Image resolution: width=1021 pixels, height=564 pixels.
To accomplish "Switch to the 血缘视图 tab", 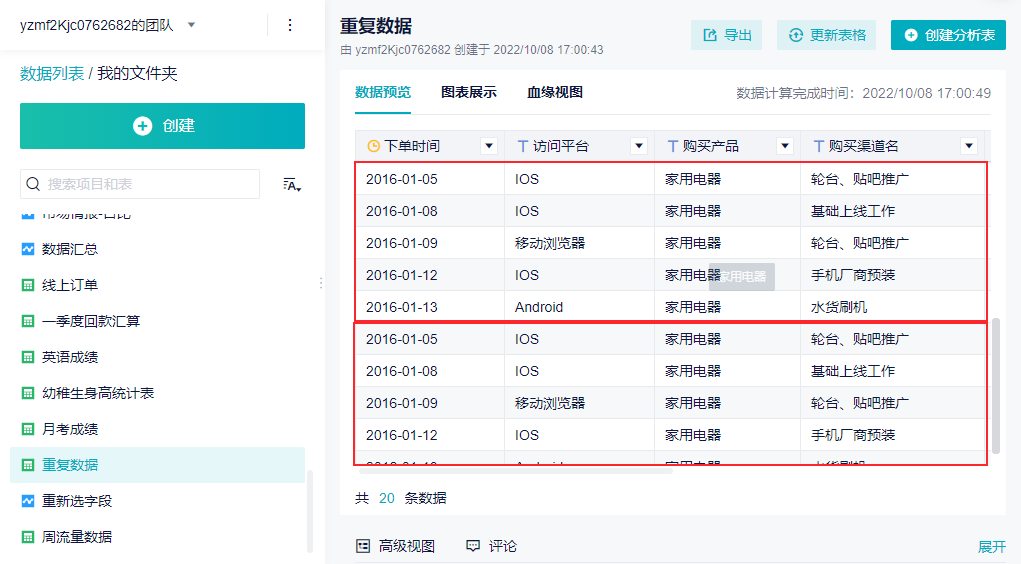I will click(555, 93).
